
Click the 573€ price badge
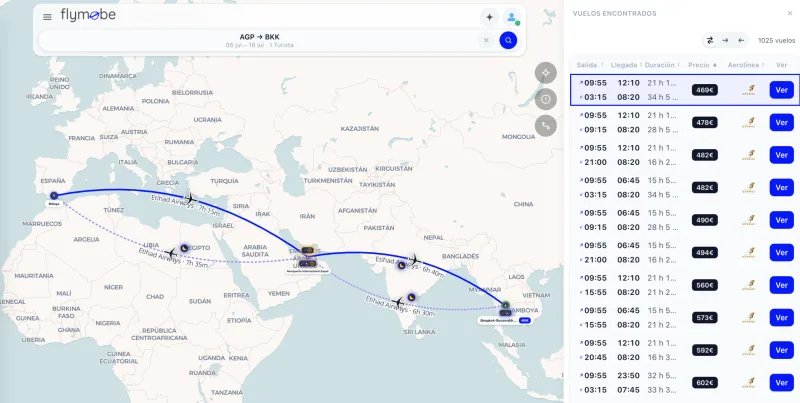(x=705, y=317)
